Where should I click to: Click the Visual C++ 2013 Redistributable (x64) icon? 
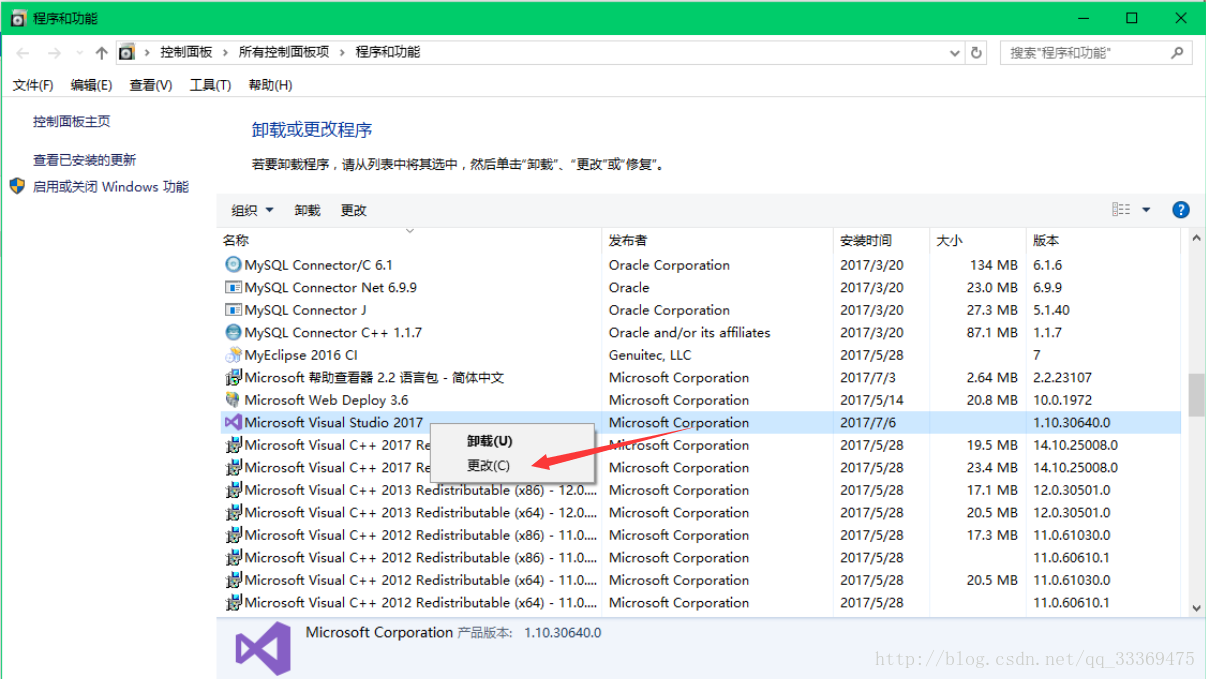click(x=233, y=512)
